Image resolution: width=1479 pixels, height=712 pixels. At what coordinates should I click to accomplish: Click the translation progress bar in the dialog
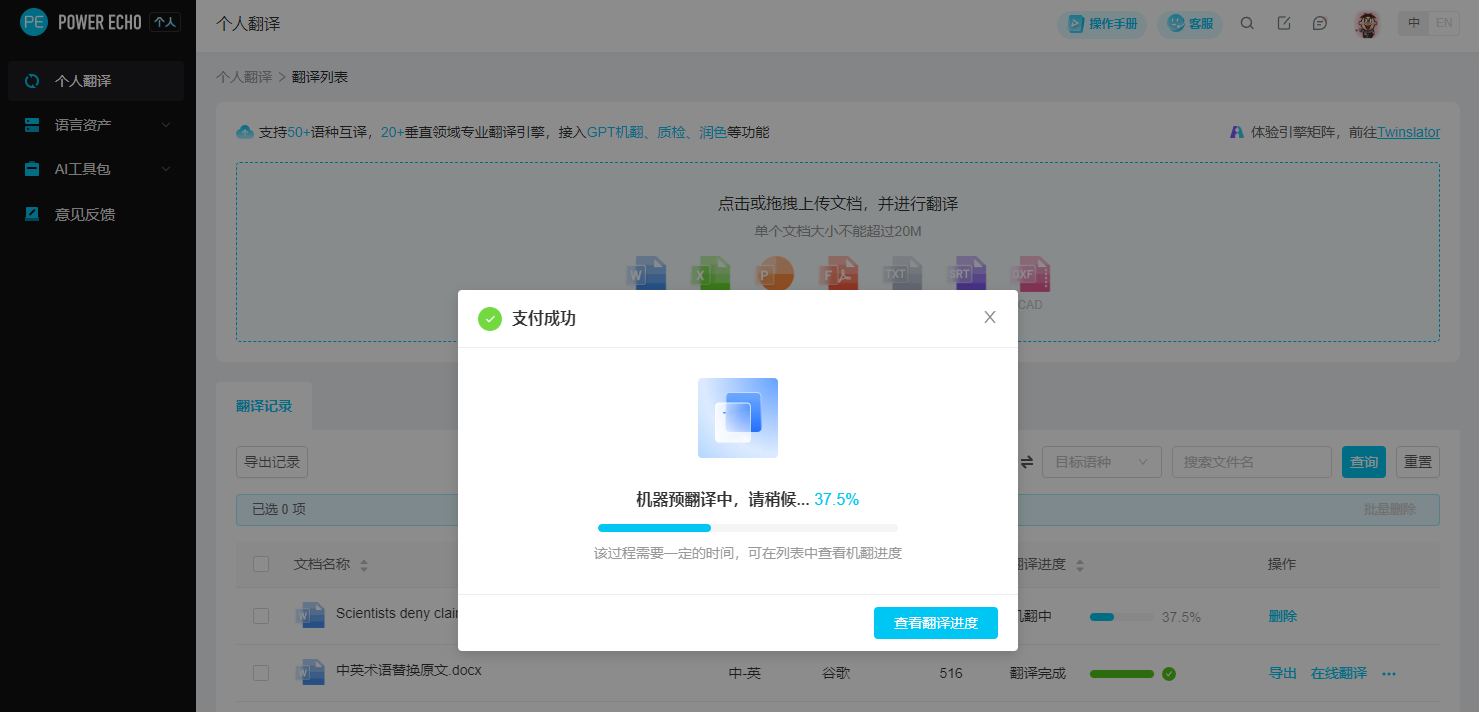click(x=747, y=527)
